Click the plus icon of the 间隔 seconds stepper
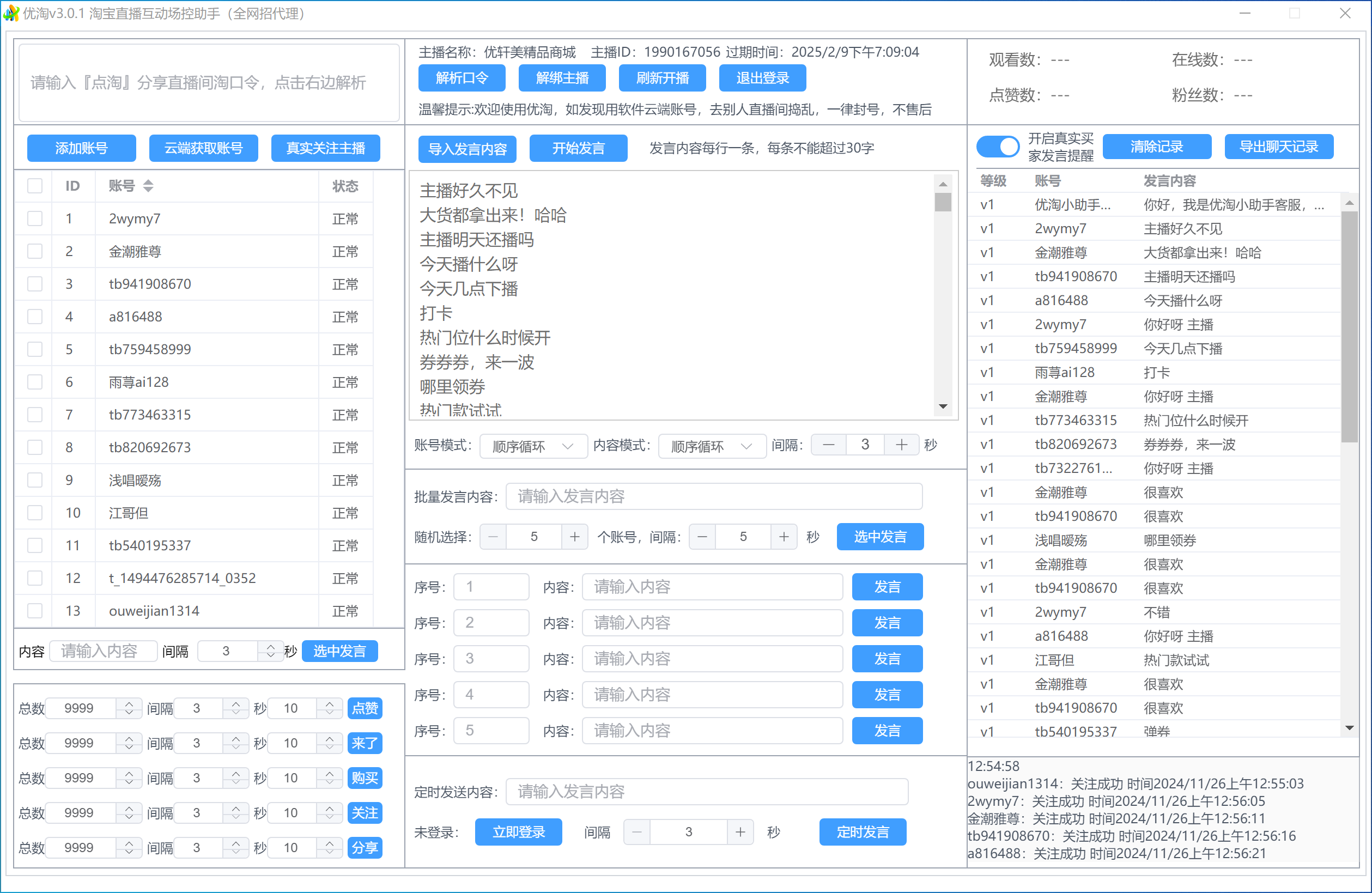The width and height of the screenshot is (1372, 893). pyautogui.click(x=902, y=445)
